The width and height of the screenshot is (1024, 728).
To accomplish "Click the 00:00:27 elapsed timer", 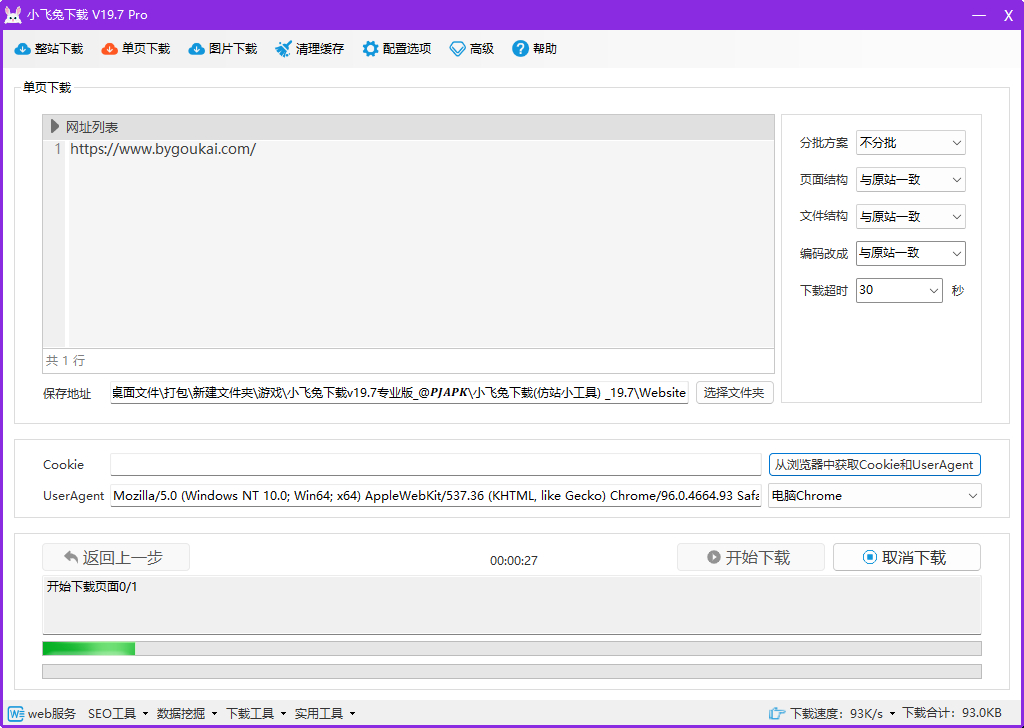I will click(513, 561).
